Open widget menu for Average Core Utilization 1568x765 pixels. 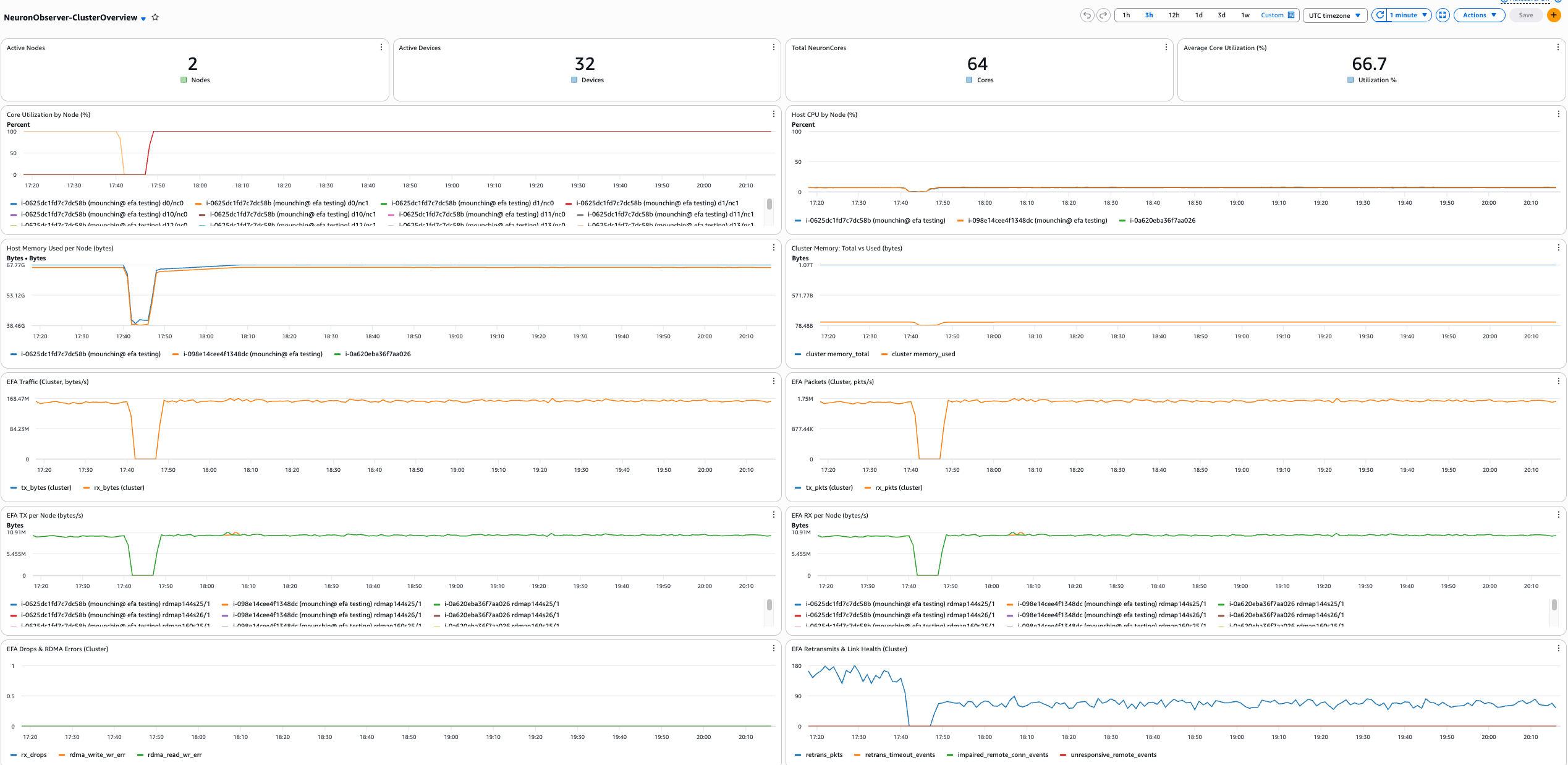coord(1558,48)
